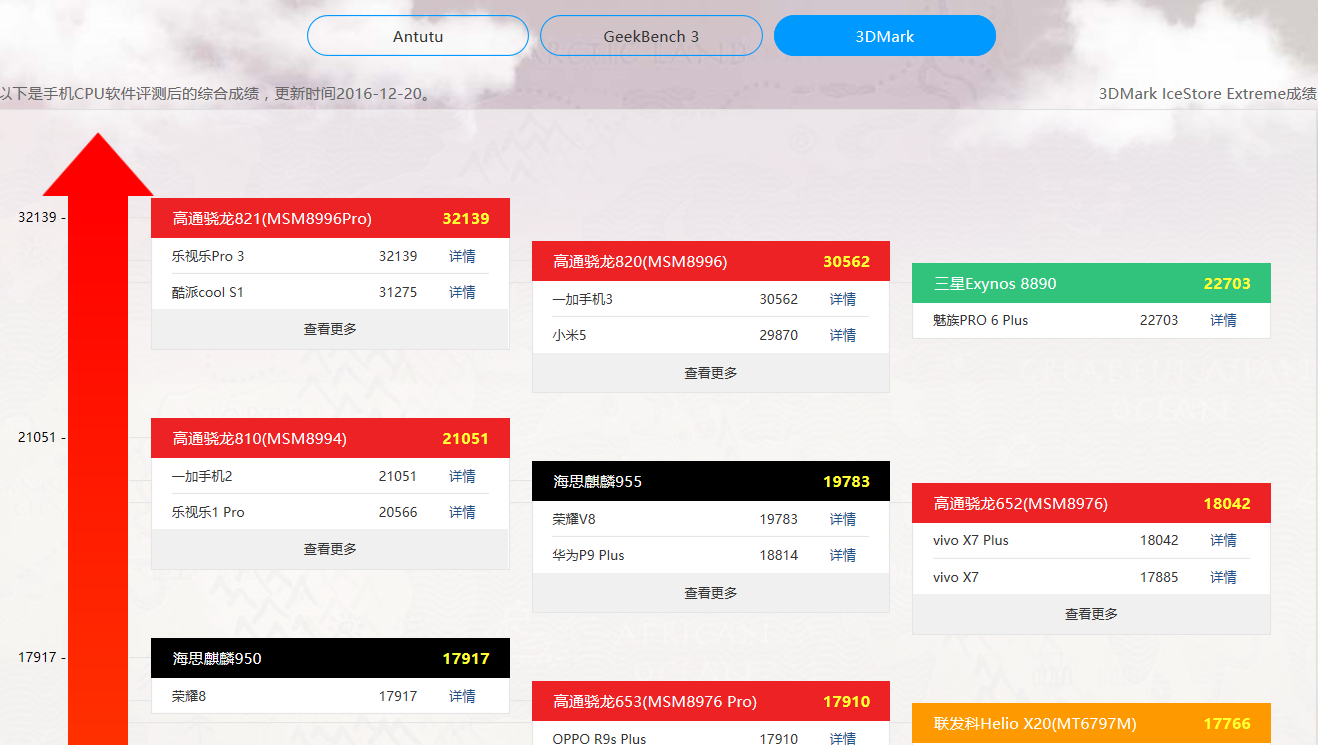
Task: Select the orange 联发科Helio X20 header
Action: pyautogui.click(x=1091, y=723)
